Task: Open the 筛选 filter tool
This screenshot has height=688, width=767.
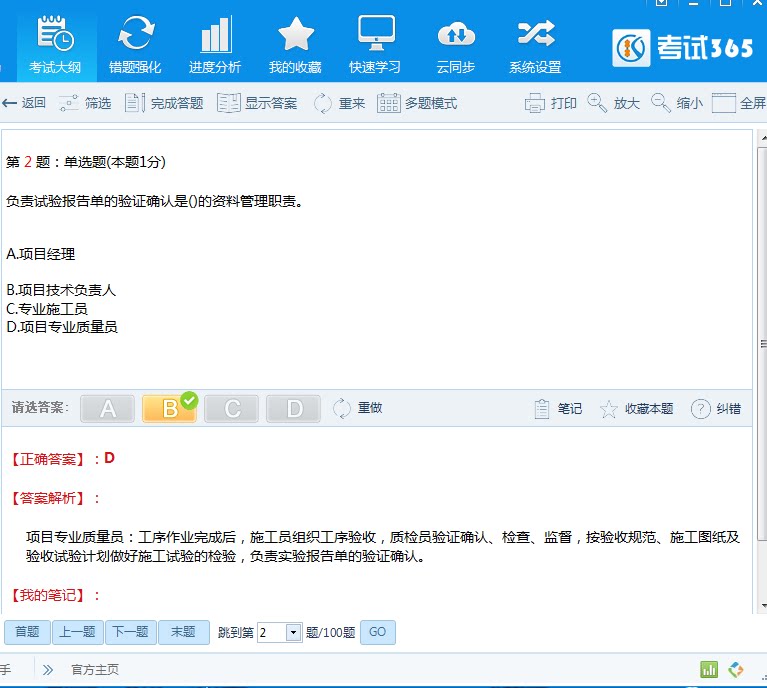Action: coord(85,103)
